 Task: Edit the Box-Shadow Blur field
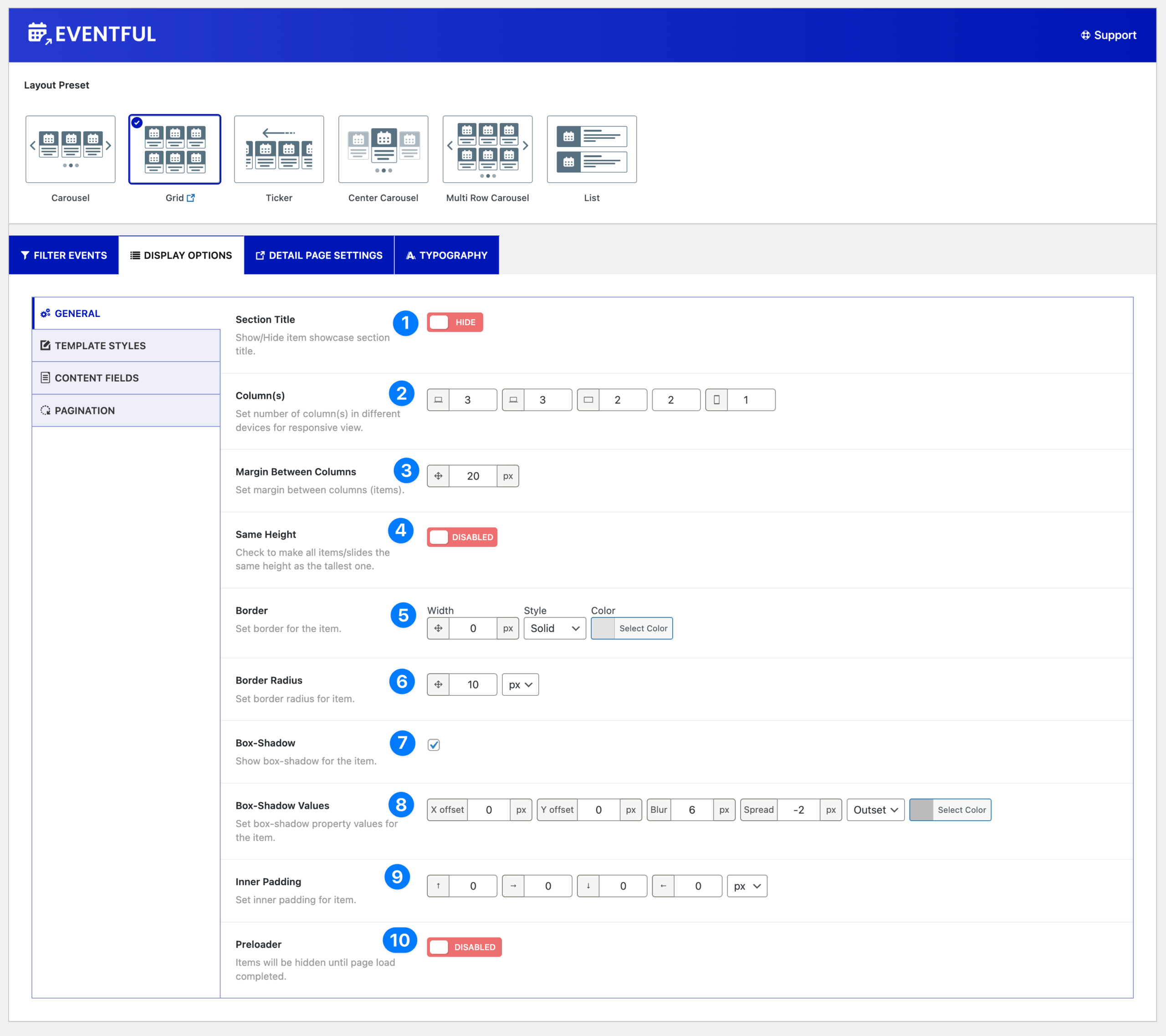coord(692,810)
